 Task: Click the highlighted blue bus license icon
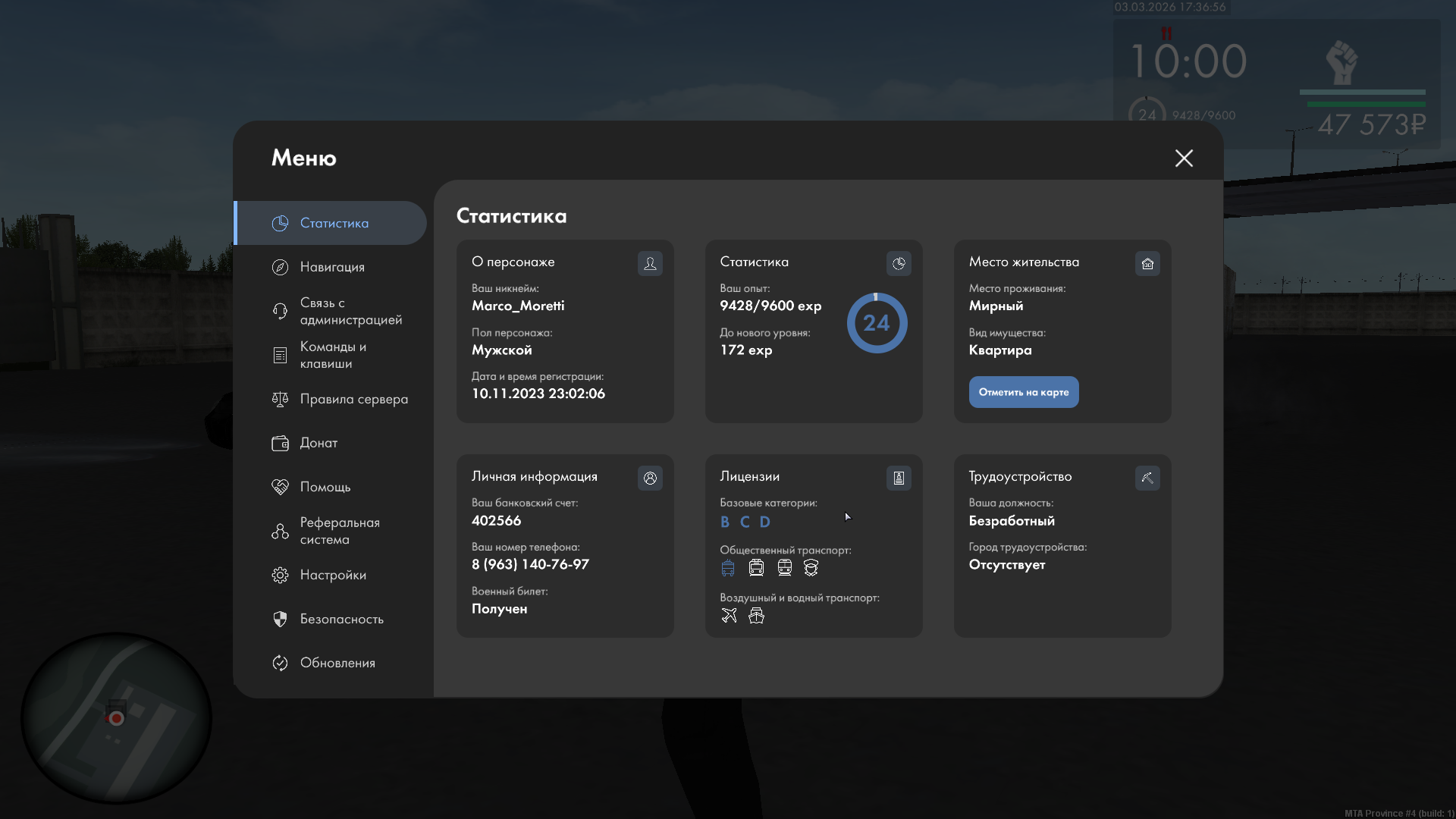pos(728,568)
